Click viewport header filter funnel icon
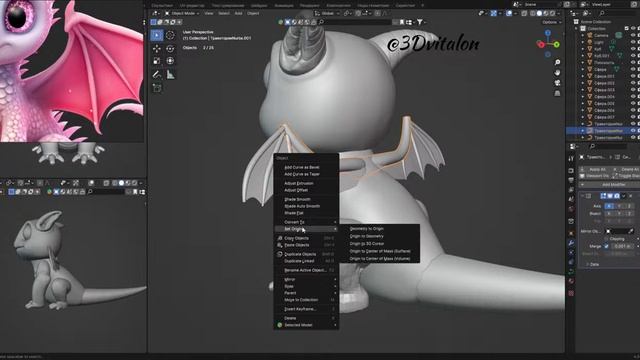 pyautogui.click(x=419, y=22)
